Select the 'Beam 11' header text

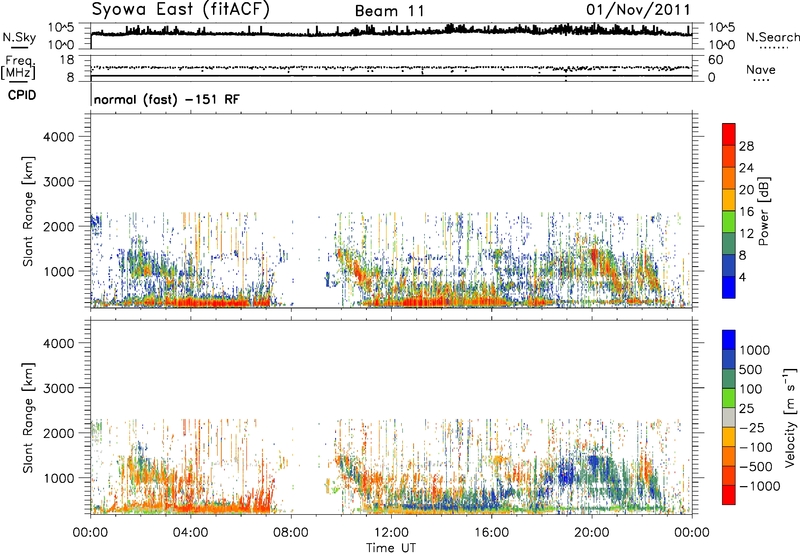click(389, 11)
